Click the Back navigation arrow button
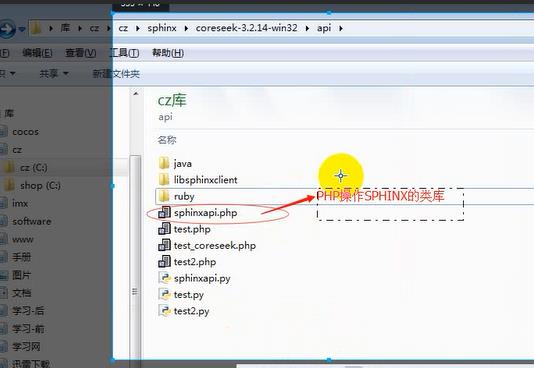The height and width of the screenshot is (368, 534). pyautogui.click(x=7, y=29)
